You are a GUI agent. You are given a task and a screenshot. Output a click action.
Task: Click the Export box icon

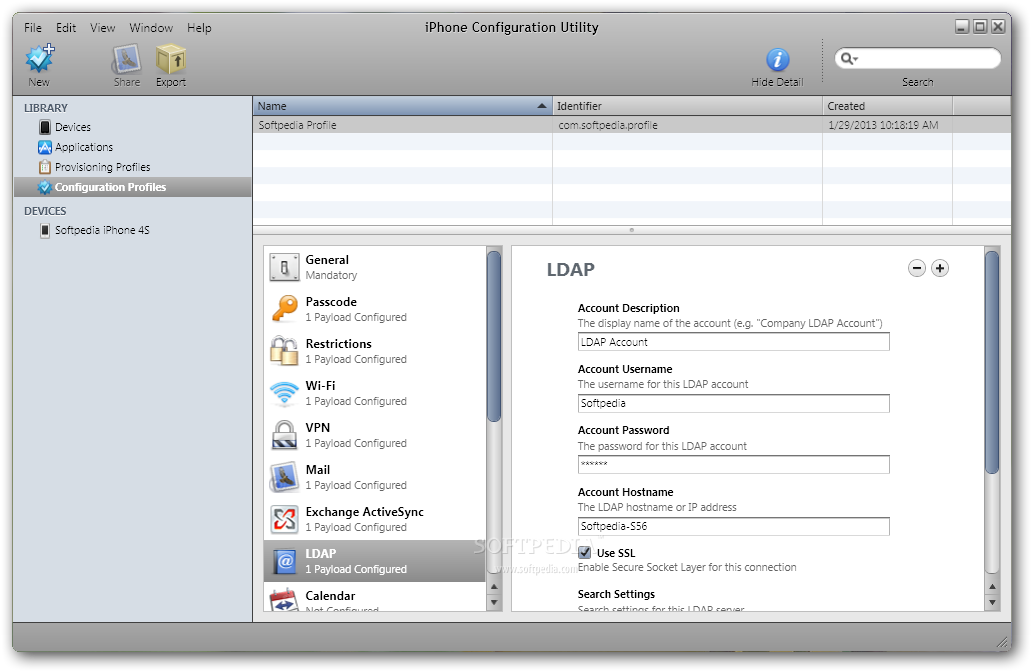(170, 59)
